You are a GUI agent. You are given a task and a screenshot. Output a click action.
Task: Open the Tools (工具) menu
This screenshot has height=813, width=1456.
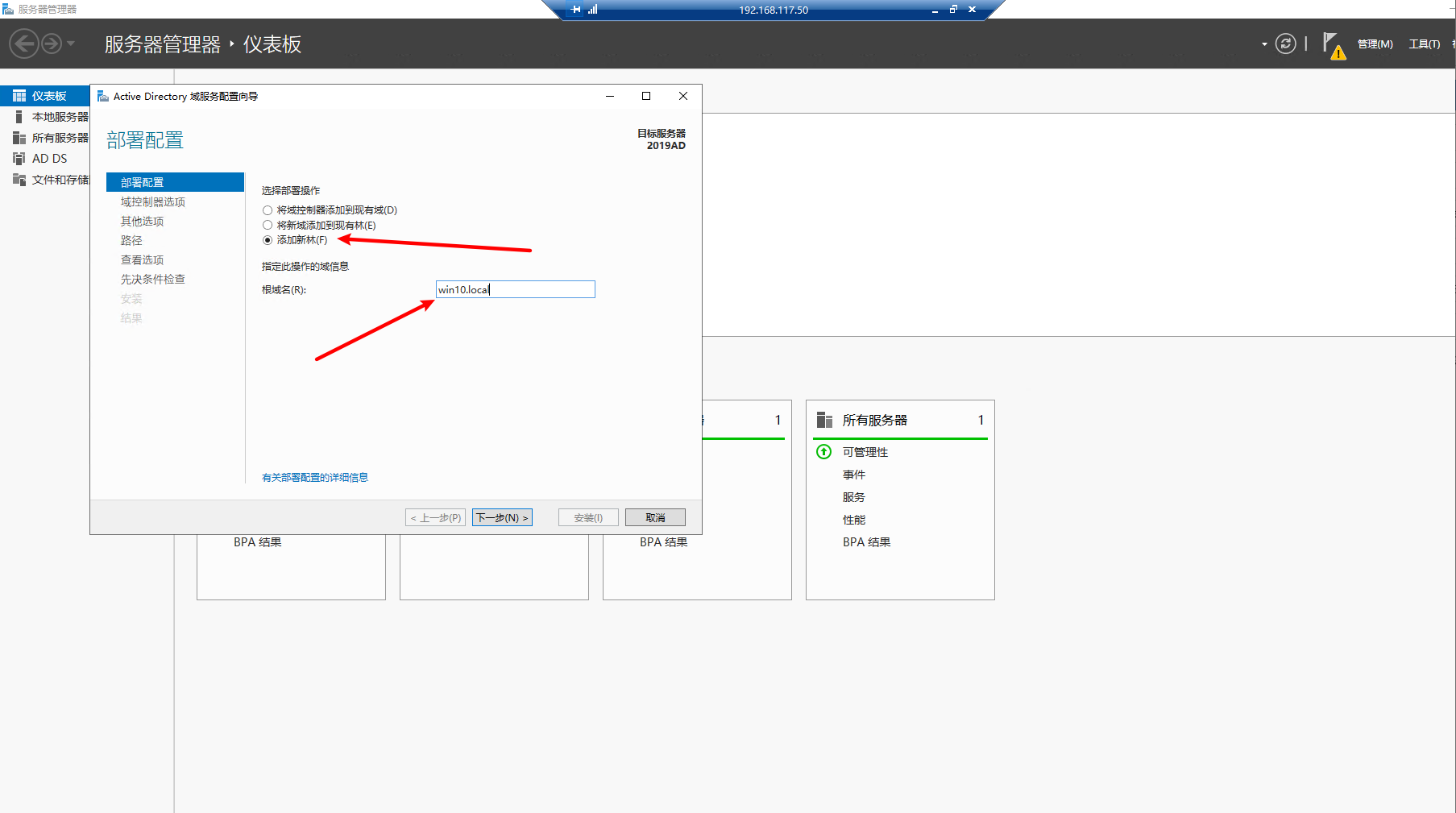click(1424, 44)
